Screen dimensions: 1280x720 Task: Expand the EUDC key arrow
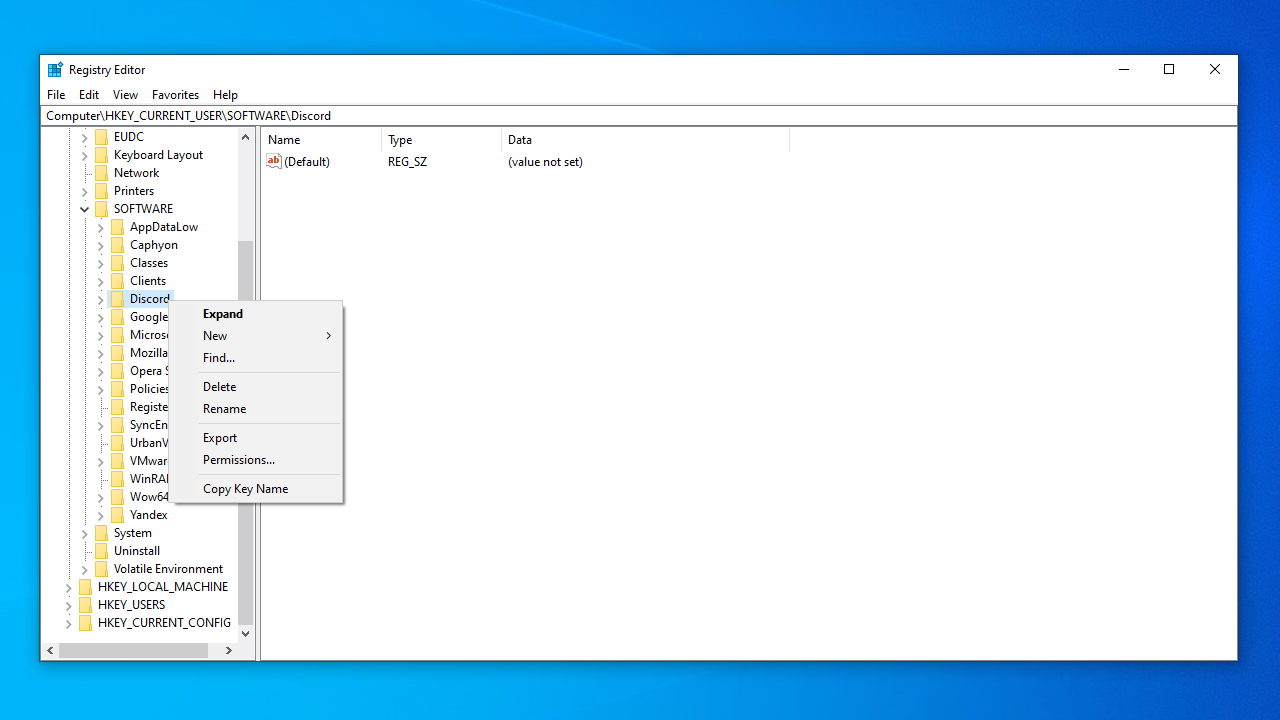(x=85, y=137)
